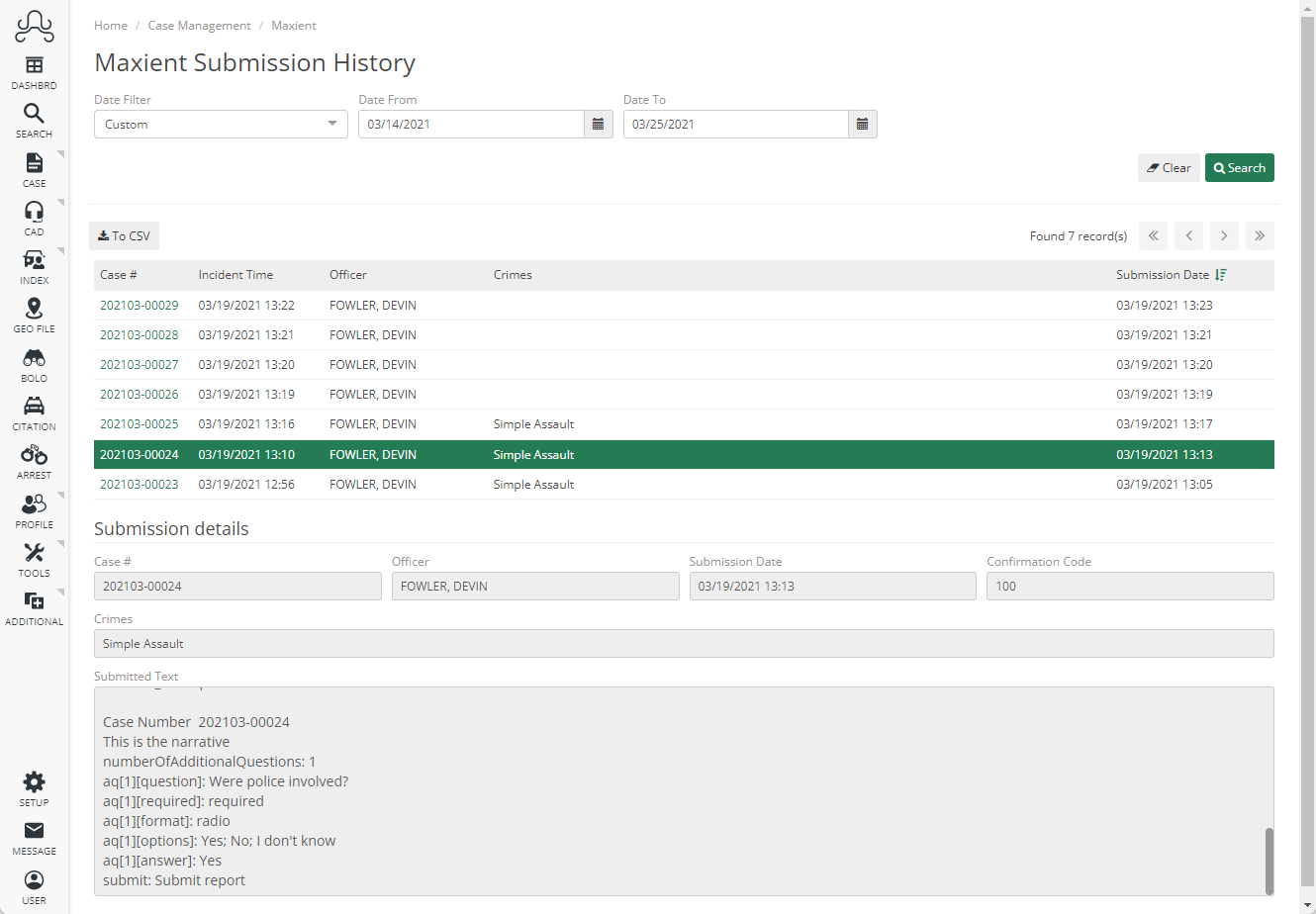
Task: Click the INDEX sidebar icon
Action: (34, 261)
